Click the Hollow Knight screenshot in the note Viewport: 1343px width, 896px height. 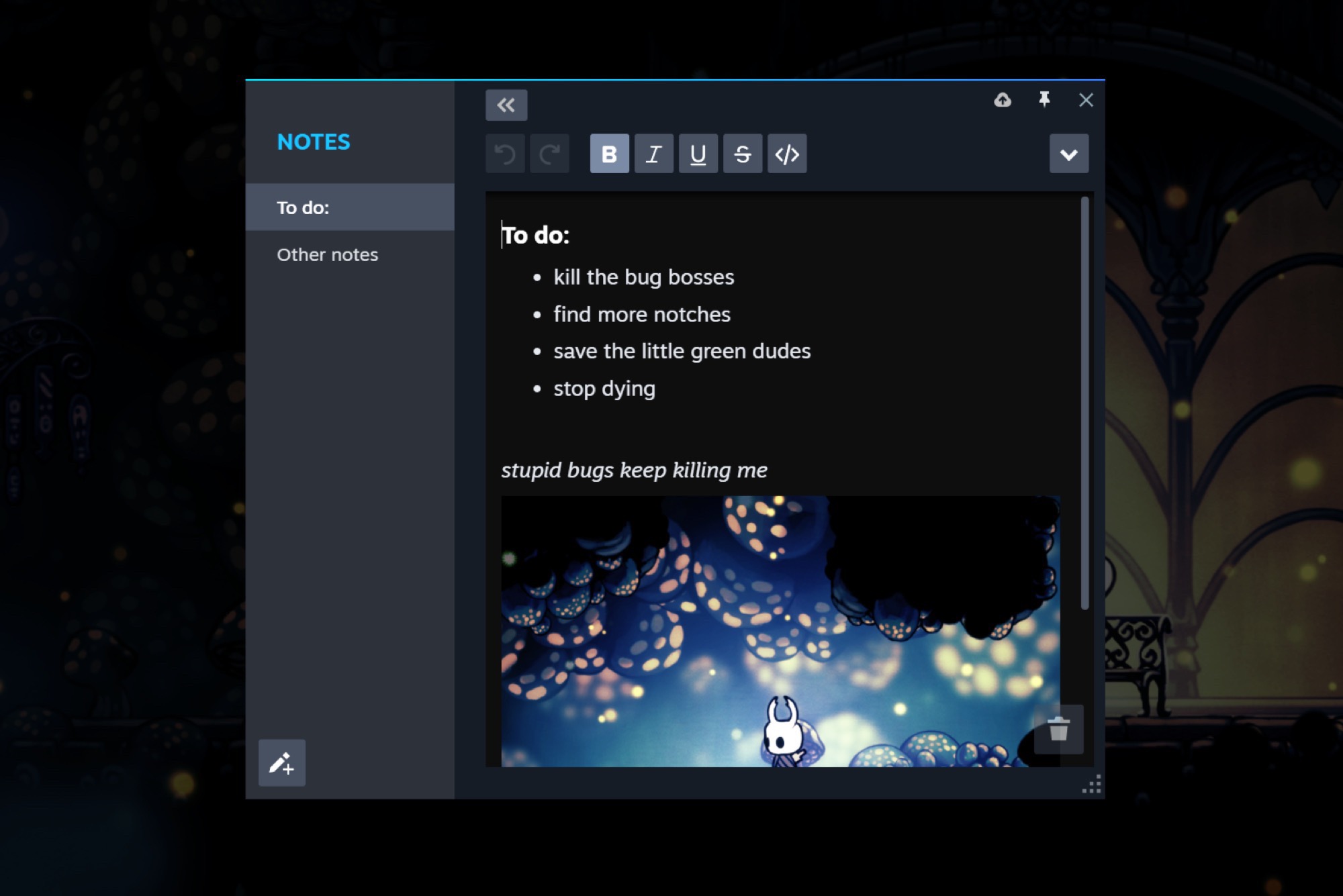click(x=779, y=631)
